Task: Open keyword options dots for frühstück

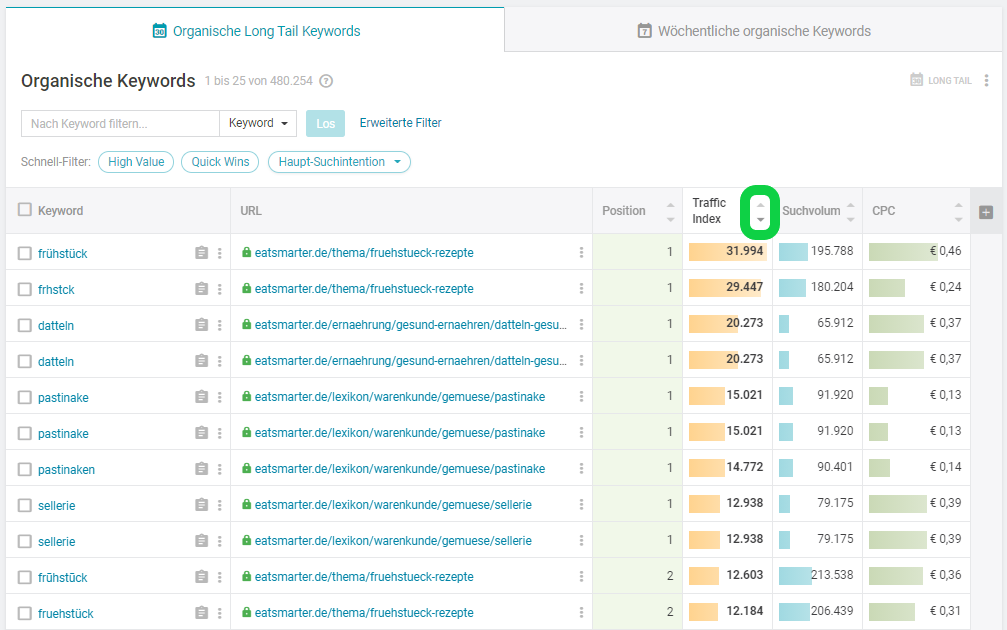Action: coord(220,253)
